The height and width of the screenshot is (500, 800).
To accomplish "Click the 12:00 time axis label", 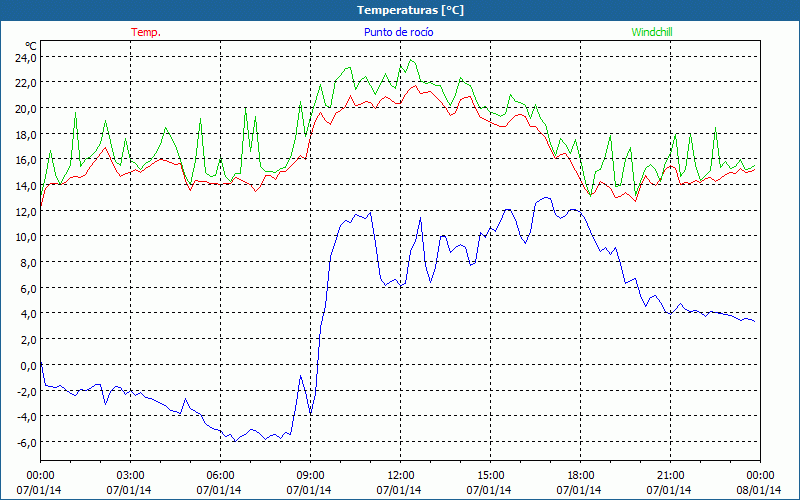I will (400, 476).
